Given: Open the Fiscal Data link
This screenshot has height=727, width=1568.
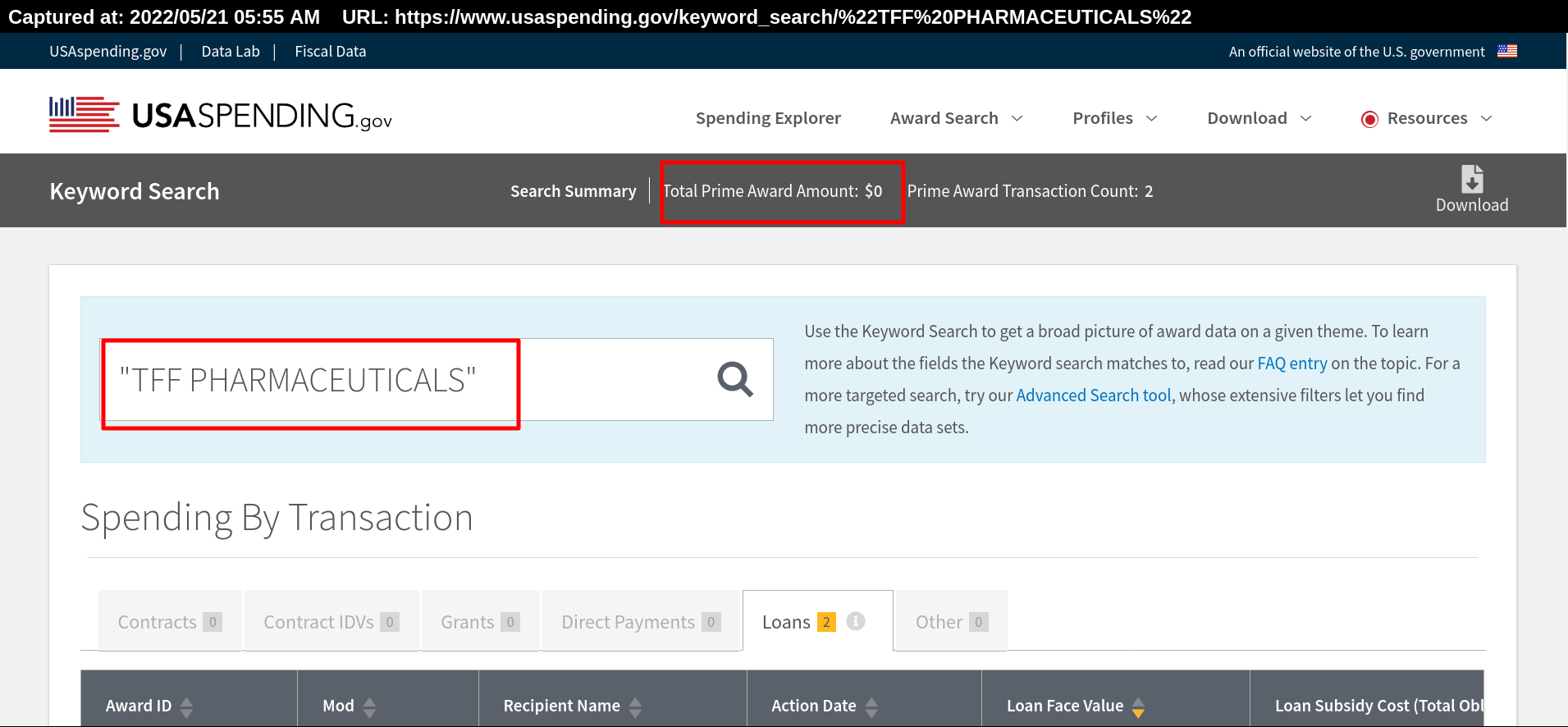Looking at the screenshot, I should tap(330, 51).
